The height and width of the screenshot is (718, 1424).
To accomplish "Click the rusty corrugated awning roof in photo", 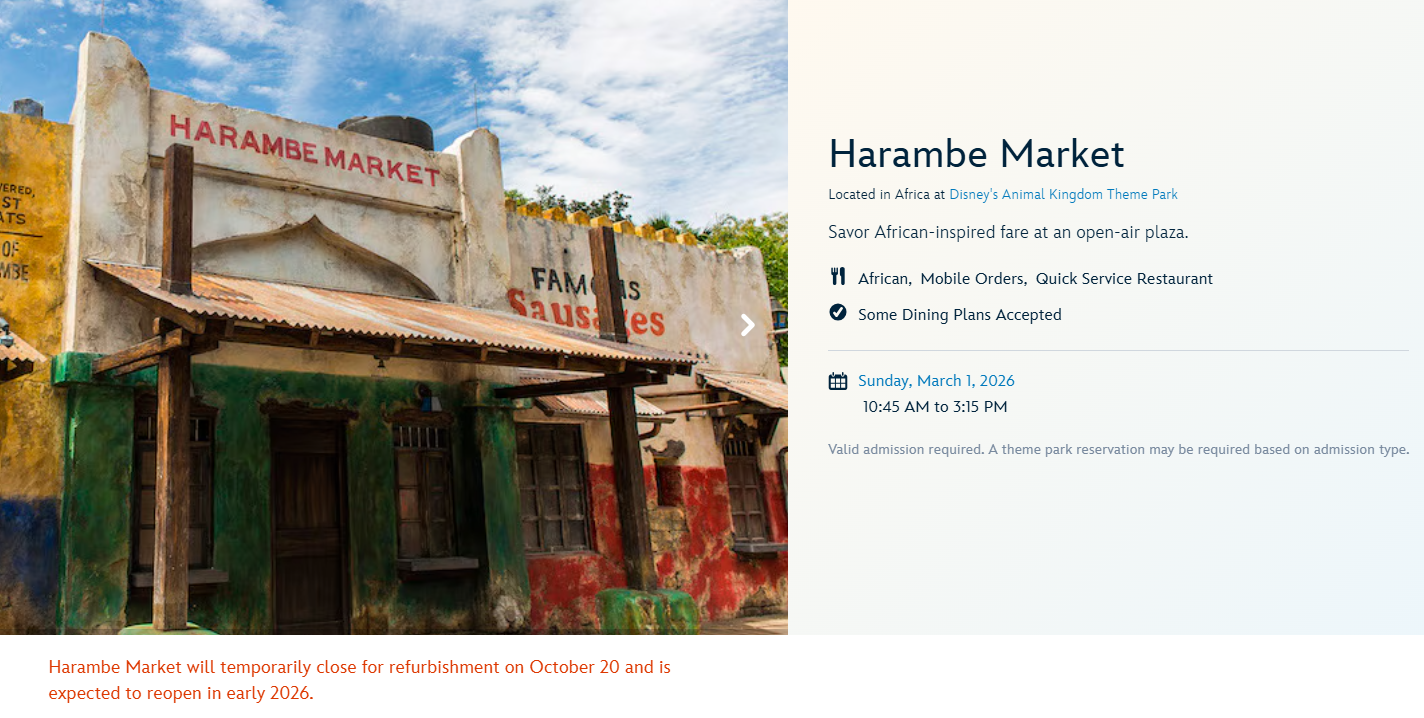I will click(x=390, y=315).
